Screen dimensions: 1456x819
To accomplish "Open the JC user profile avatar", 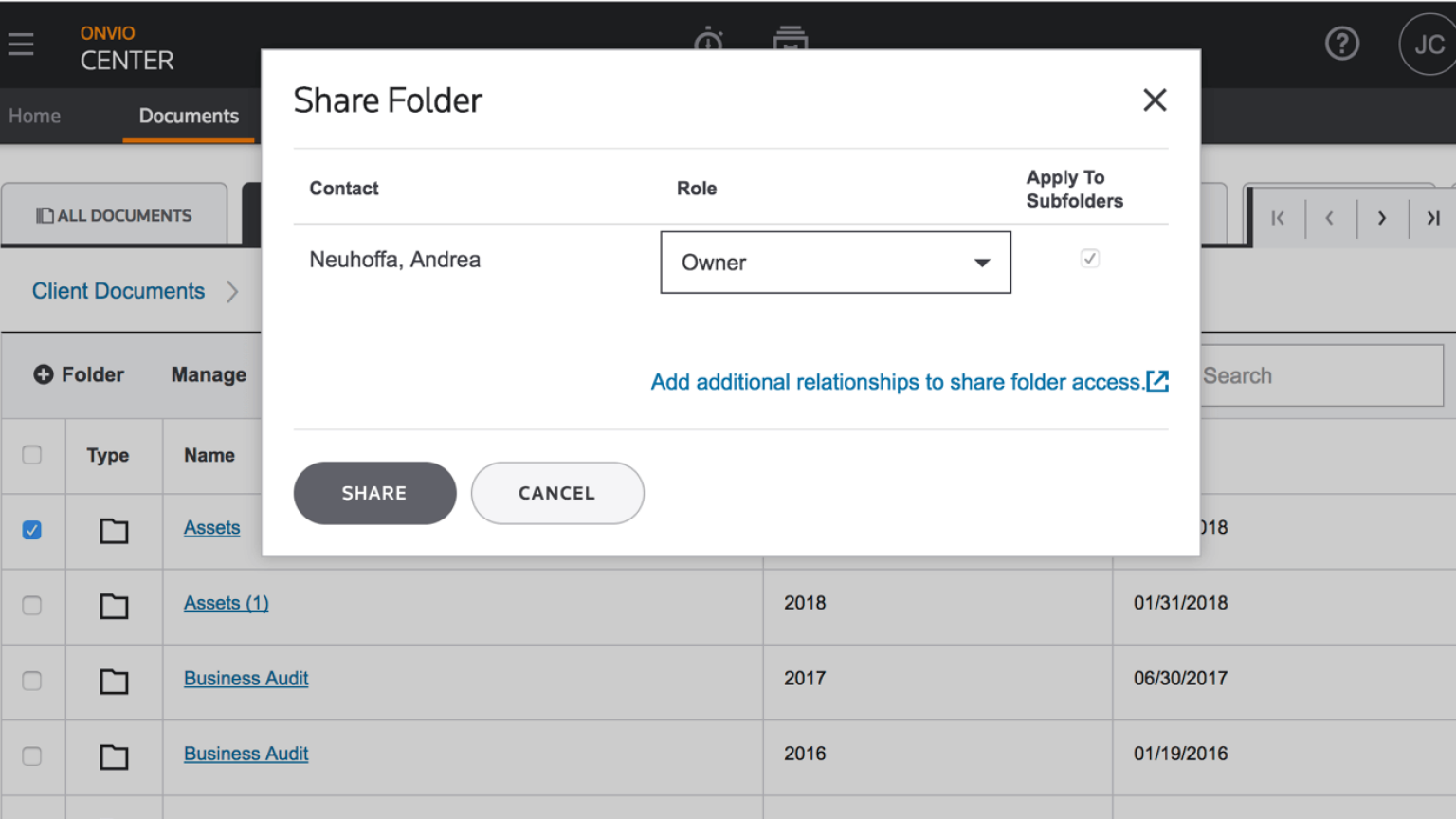I will coord(1428,45).
